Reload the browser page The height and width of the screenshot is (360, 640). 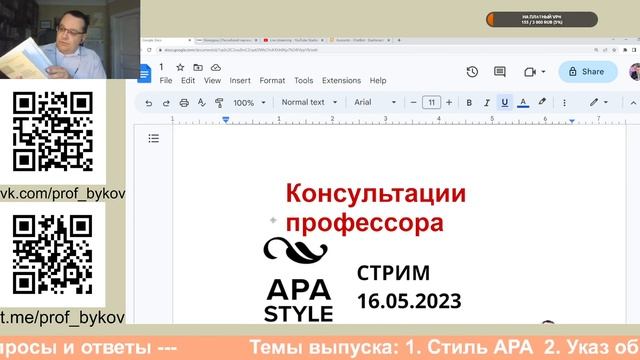(x=149, y=50)
